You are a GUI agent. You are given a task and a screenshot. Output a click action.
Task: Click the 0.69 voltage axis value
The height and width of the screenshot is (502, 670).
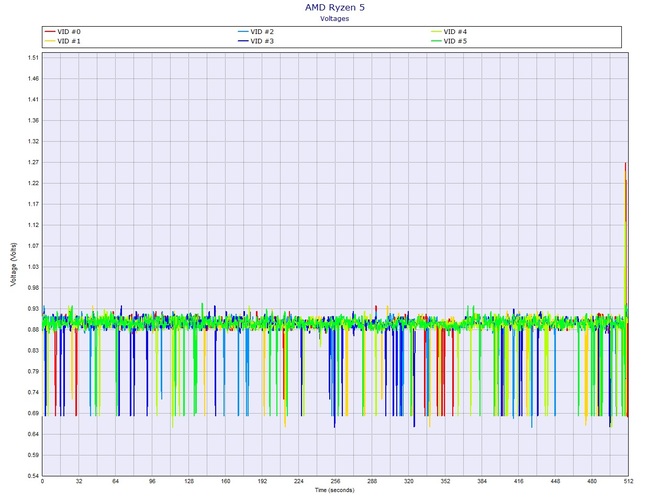click(34, 413)
